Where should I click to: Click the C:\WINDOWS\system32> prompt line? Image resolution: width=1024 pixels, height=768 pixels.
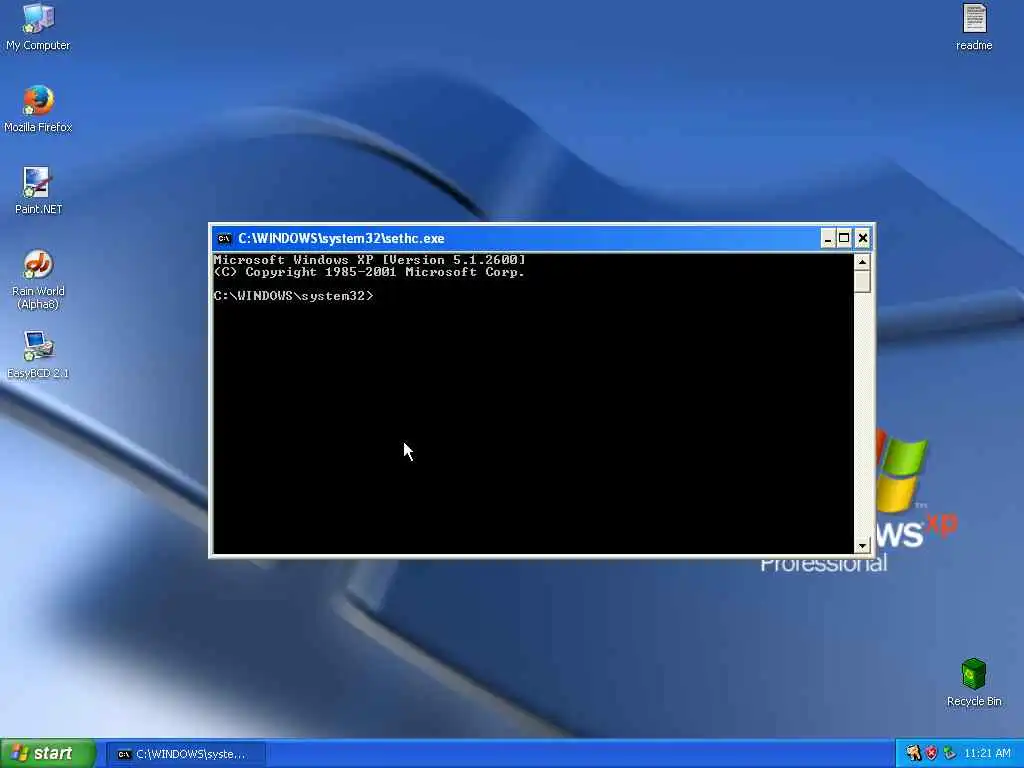(x=293, y=296)
